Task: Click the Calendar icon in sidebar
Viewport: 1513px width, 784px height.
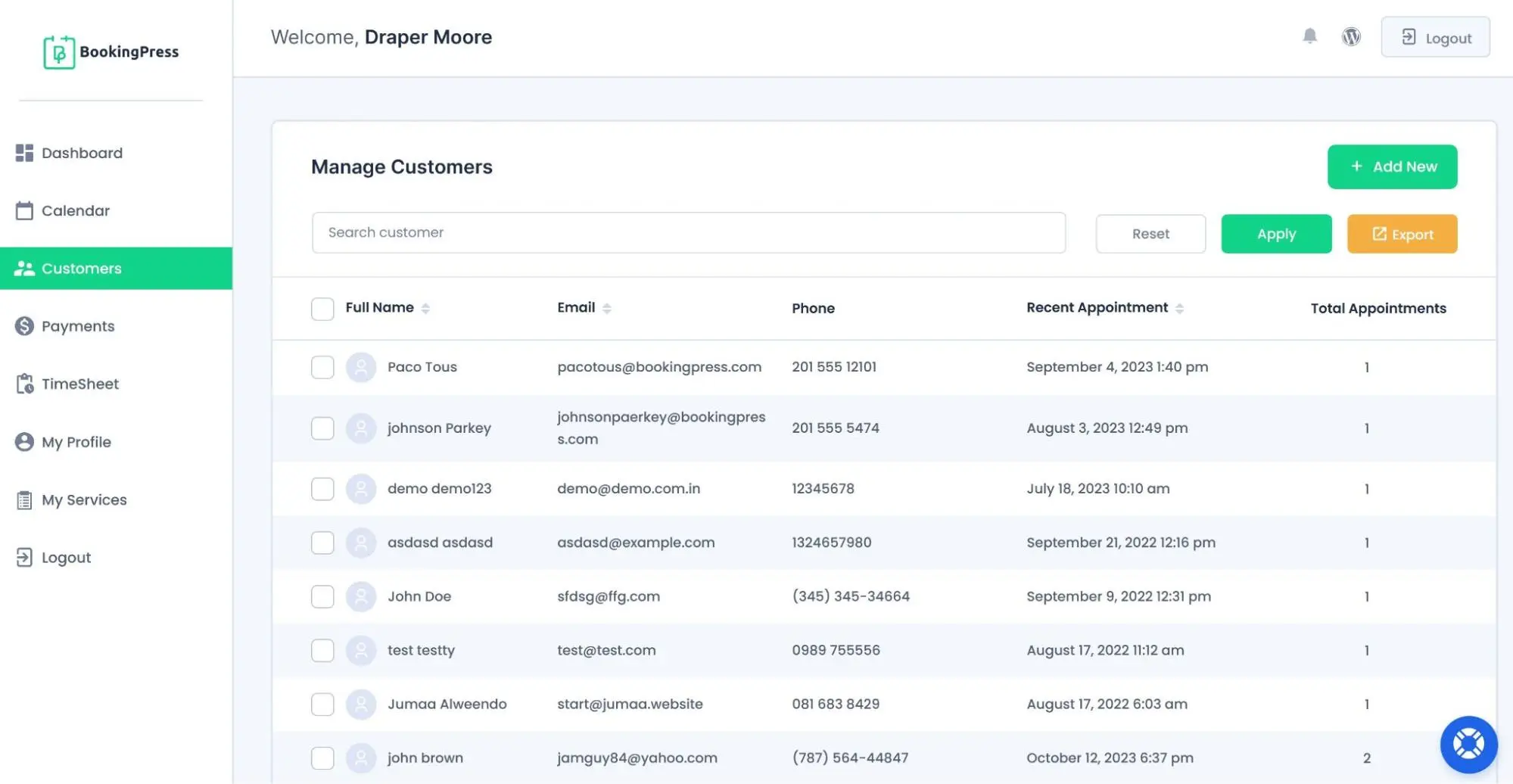Action: [x=24, y=210]
